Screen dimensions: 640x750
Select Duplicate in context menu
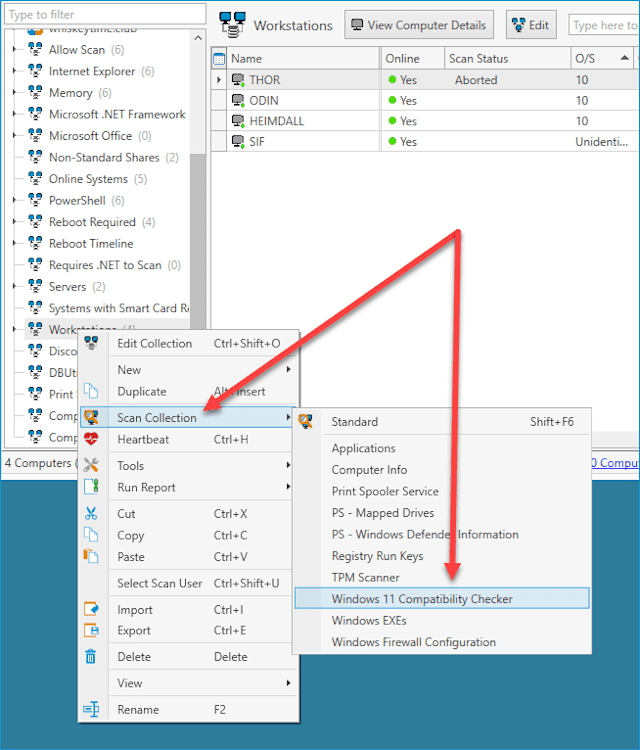142,391
